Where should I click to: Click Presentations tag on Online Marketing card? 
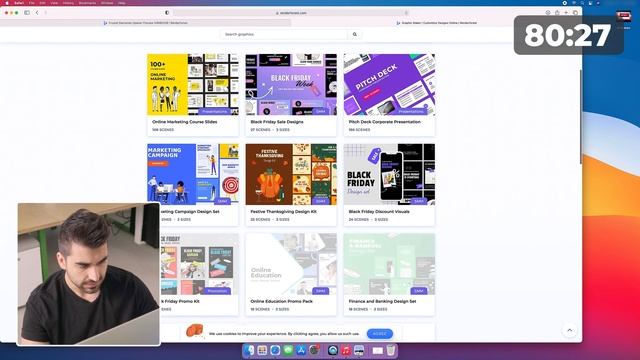(215, 111)
